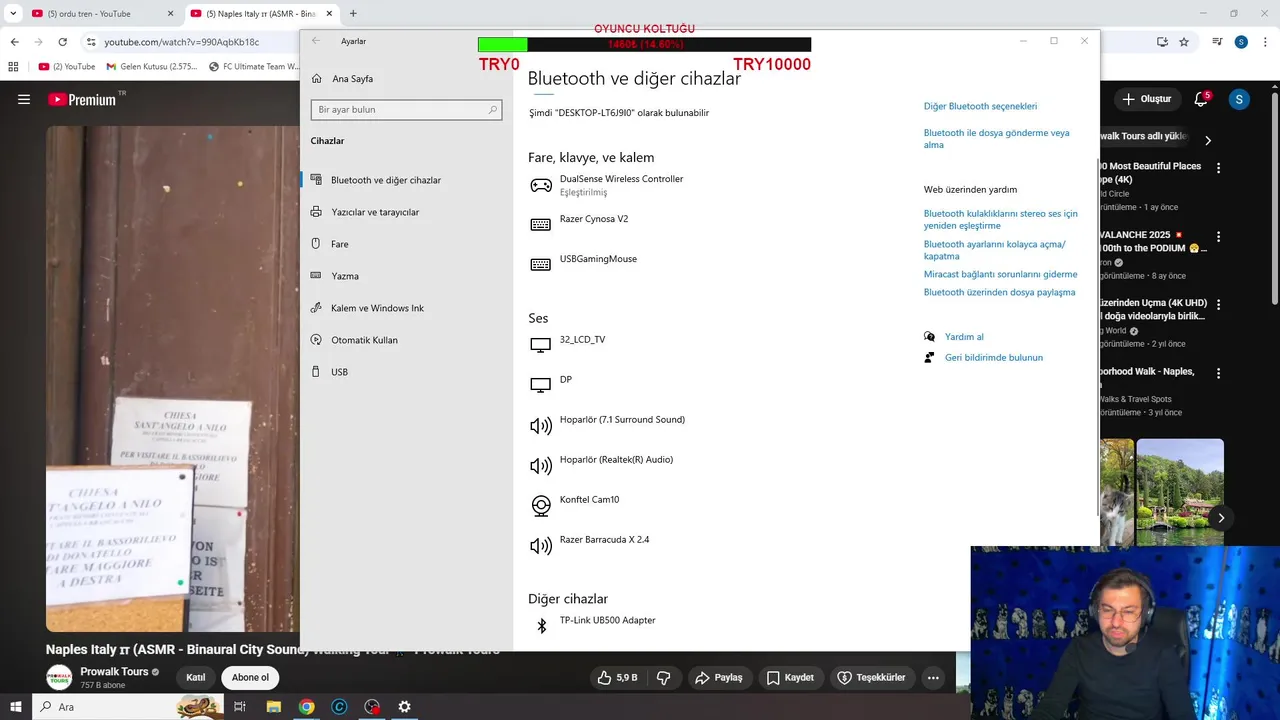Open File Explorer from the taskbar

click(x=273, y=706)
